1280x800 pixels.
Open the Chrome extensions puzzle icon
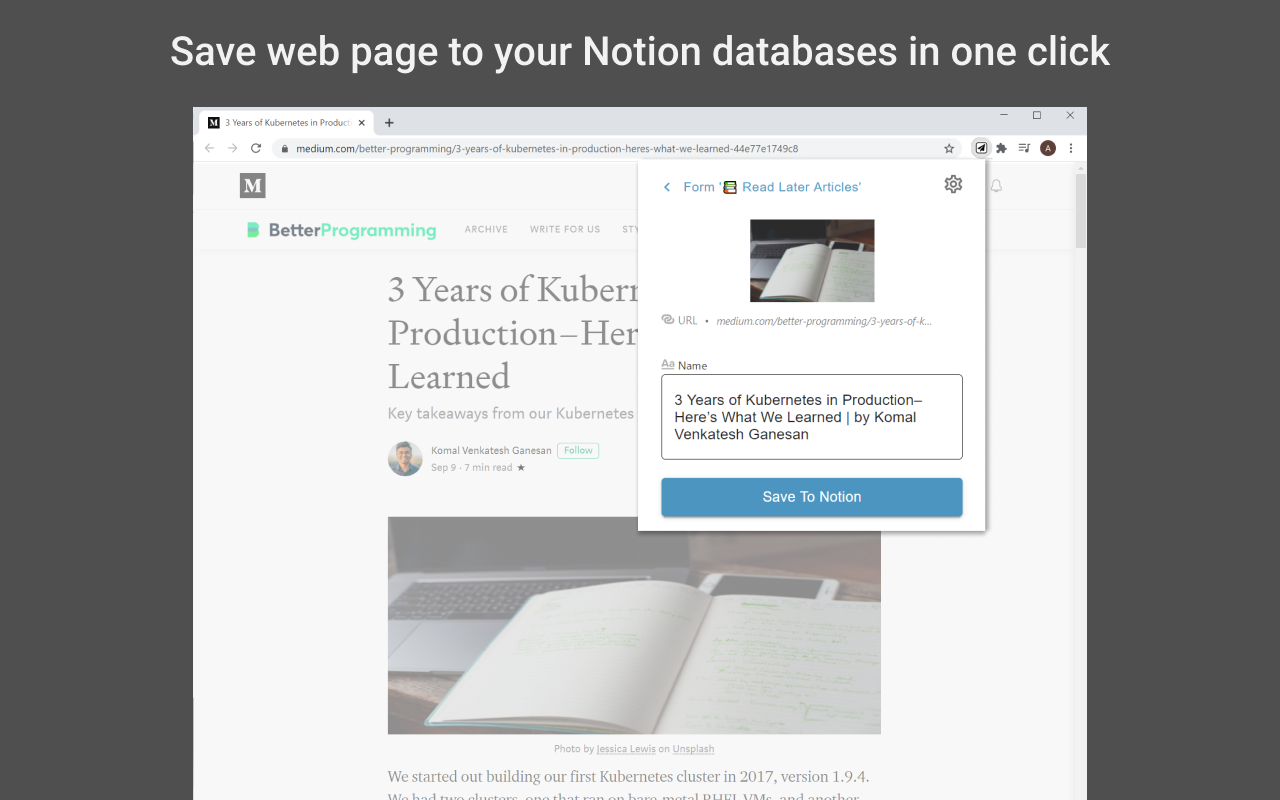coord(1001,148)
